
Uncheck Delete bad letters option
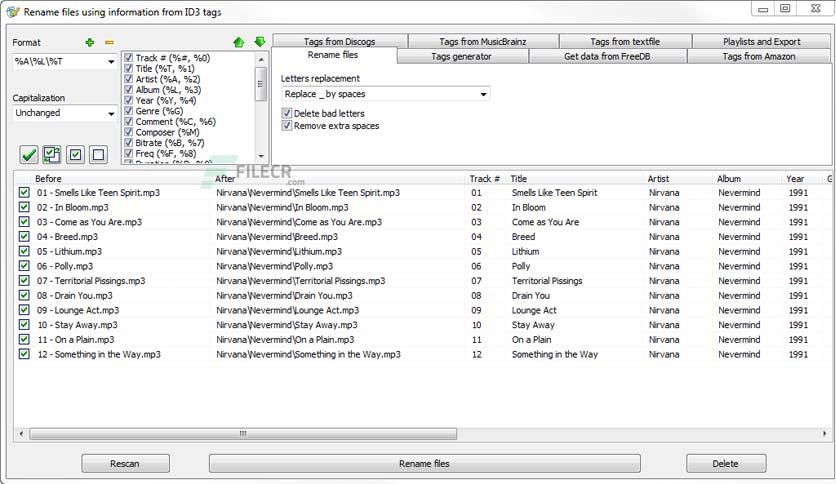(287, 113)
